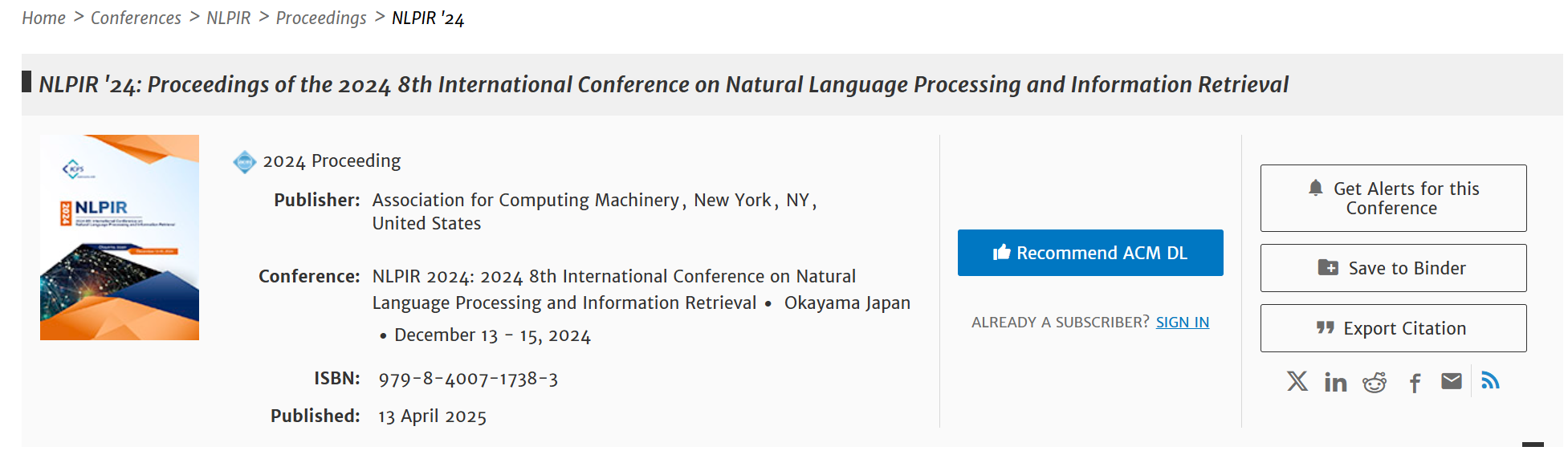Open the NLPIR 2024 cover thumbnail
Image resolution: width=1568 pixels, height=467 pixels.
(x=120, y=238)
